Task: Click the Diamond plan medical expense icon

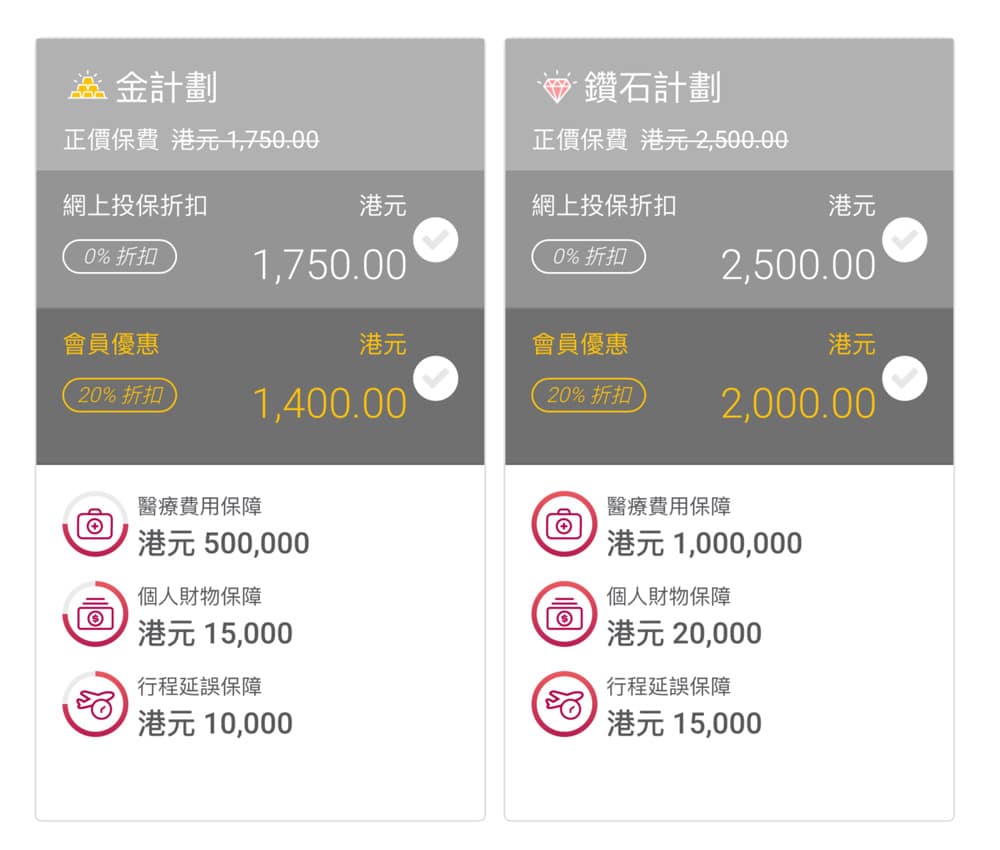Action: coord(564,524)
